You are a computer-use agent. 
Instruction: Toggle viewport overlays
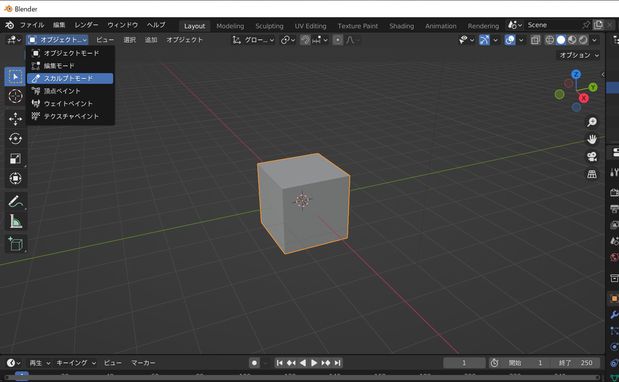pyautogui.click(x=510, y=40)
